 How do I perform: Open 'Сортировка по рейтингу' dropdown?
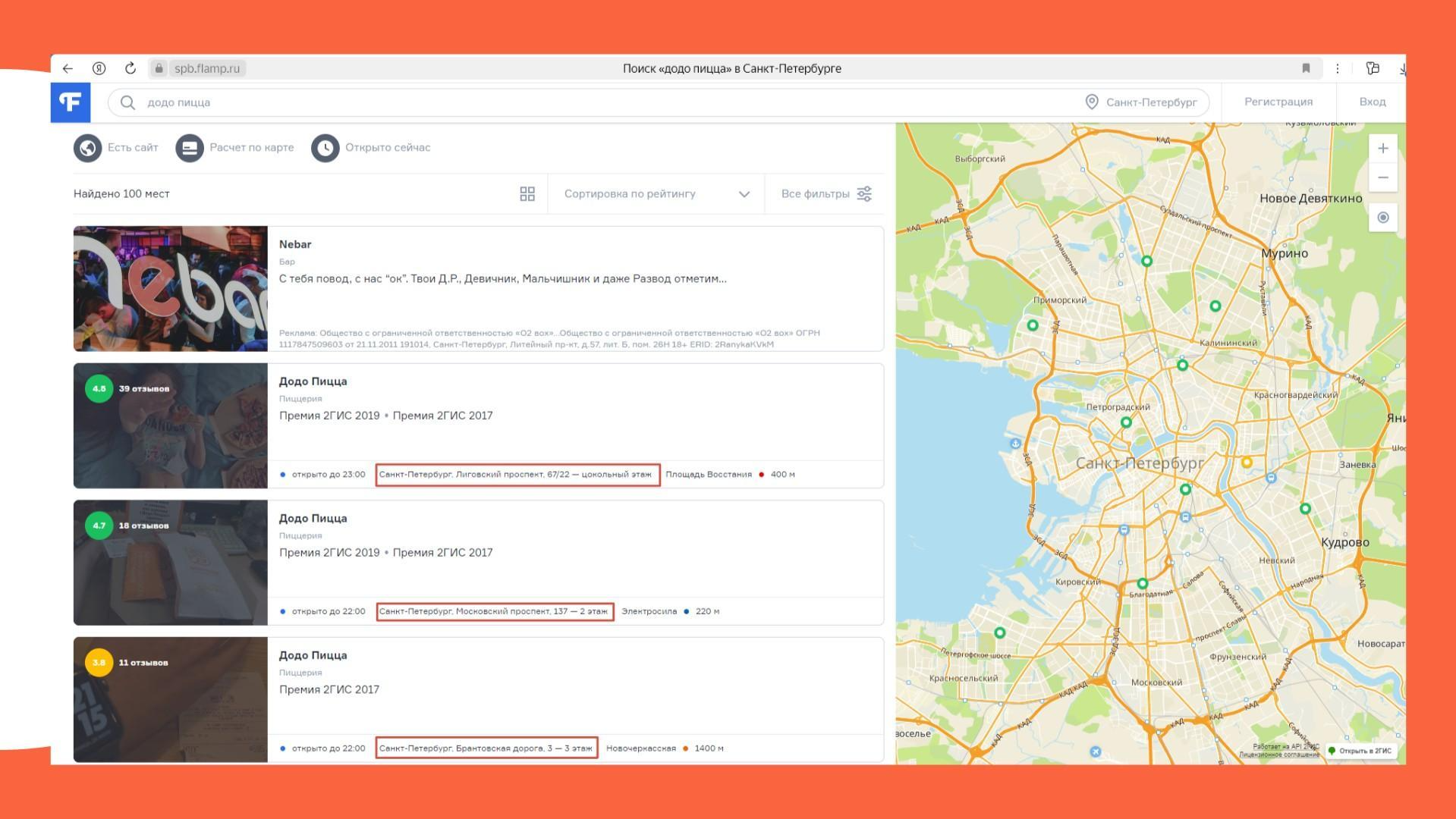click(x=656, y=194)
